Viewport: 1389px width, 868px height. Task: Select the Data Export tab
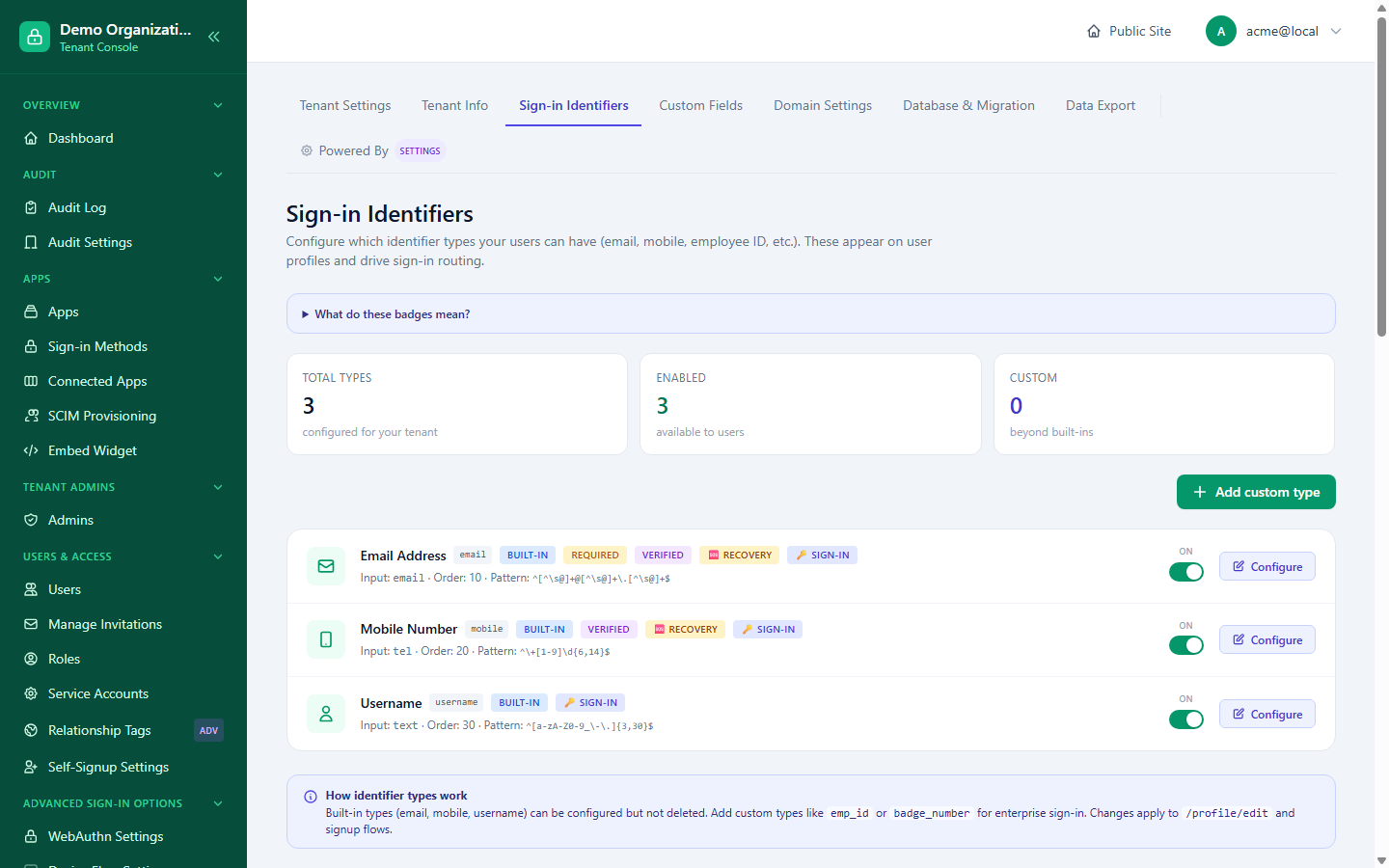tap(1101, 105)
